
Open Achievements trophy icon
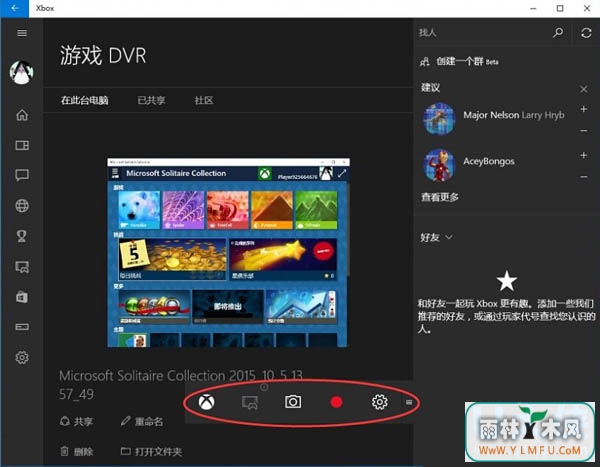pyautogui.click(x=22, y=236)
